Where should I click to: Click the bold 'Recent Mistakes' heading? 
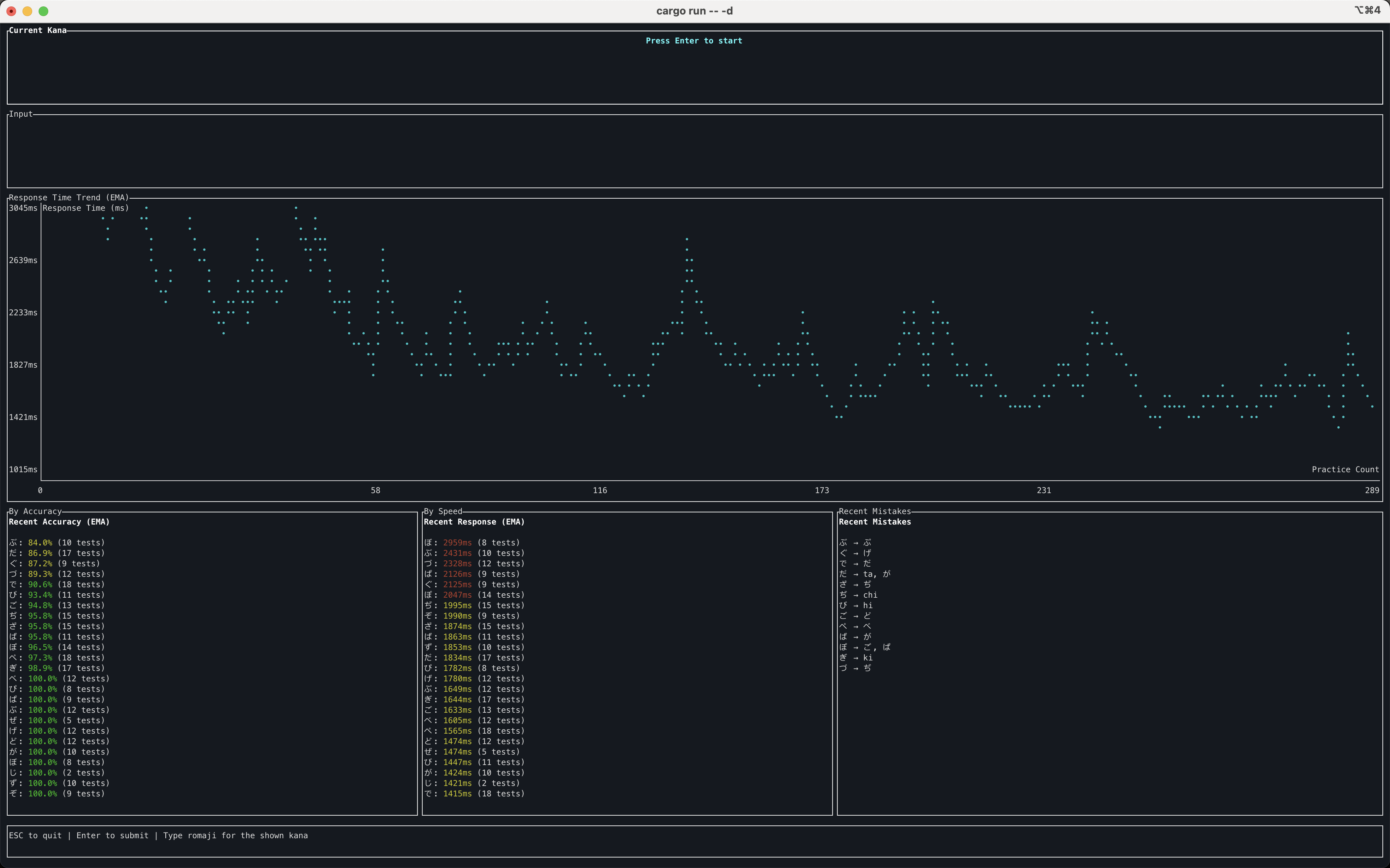click(x=875, y=522)
